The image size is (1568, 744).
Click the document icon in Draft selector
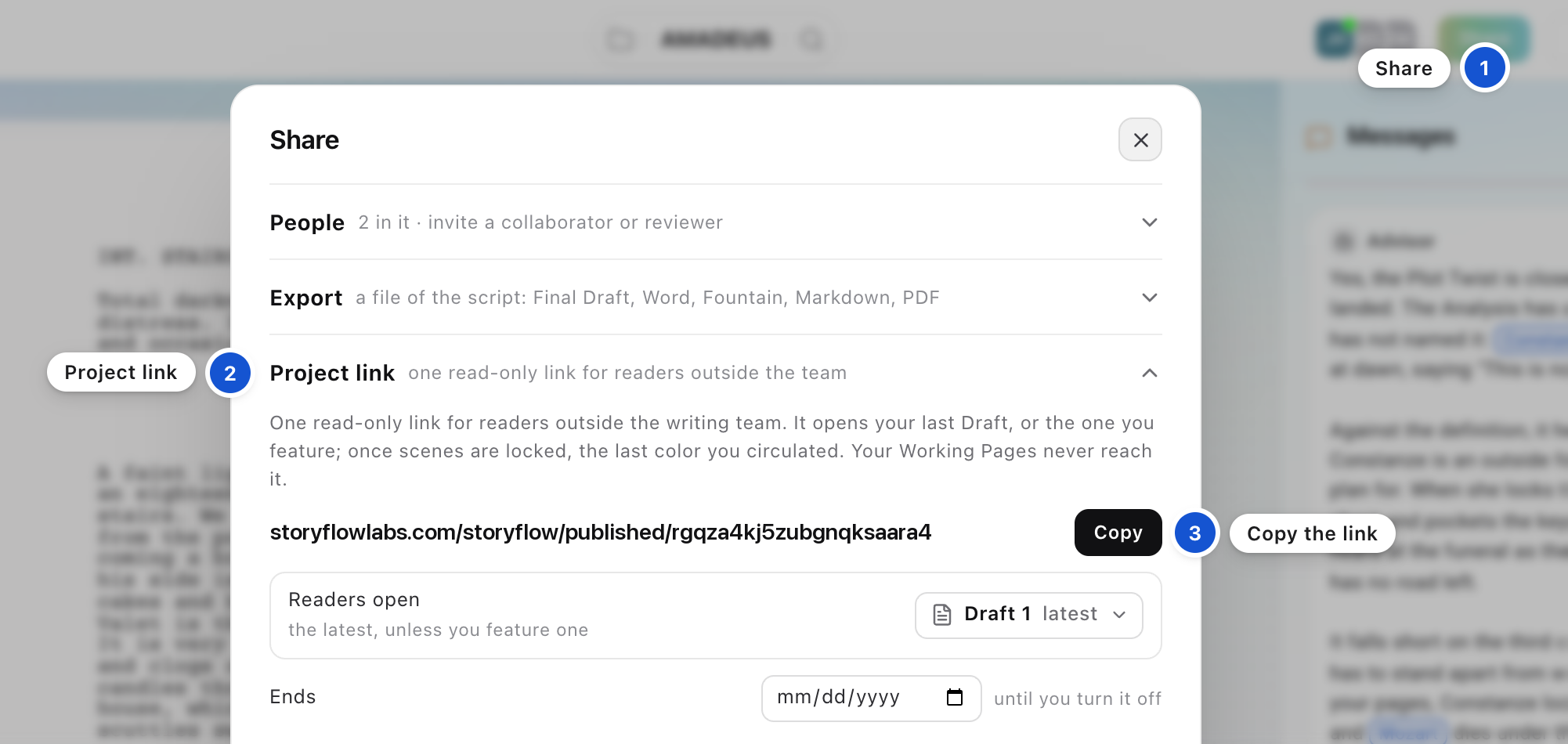click(x=942, y=615)
